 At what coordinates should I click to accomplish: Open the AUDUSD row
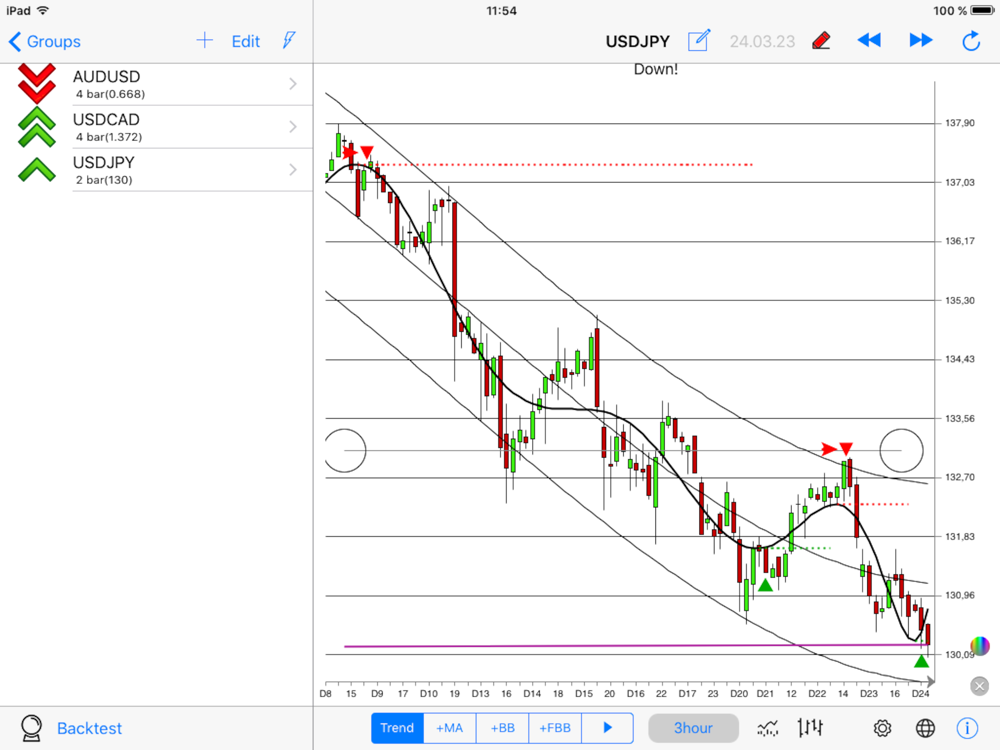(156, 84)
